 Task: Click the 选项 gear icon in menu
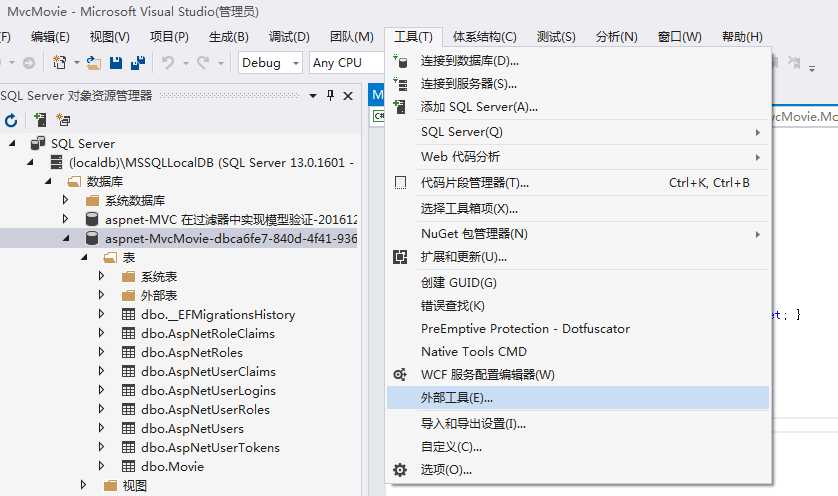pyautogui.click(x=400, y=470)
